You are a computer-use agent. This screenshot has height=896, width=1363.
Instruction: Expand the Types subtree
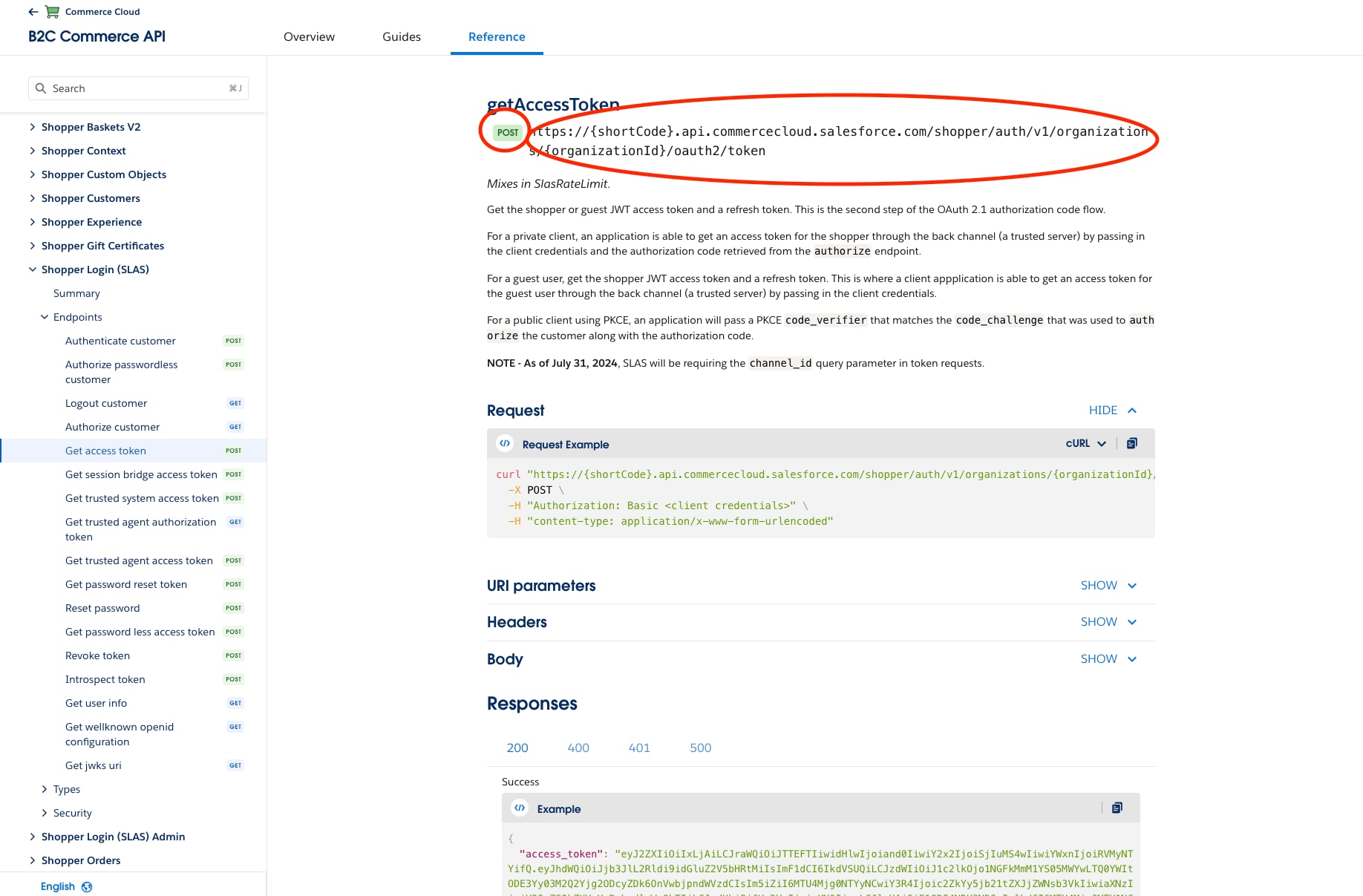[44, 789]
